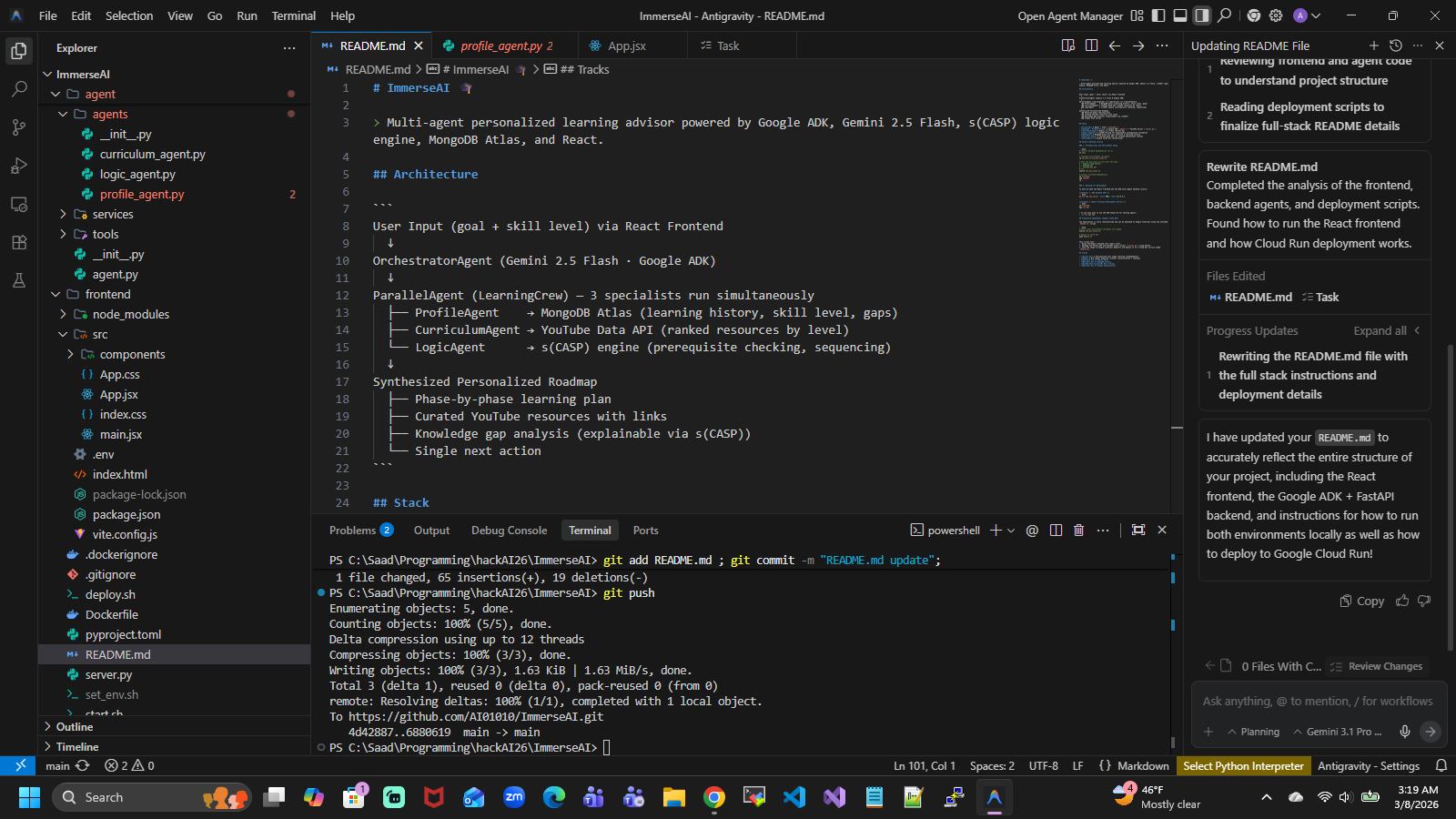Open the Problems panel tab
Viewport: 1456px width, 819px height.
361,531
